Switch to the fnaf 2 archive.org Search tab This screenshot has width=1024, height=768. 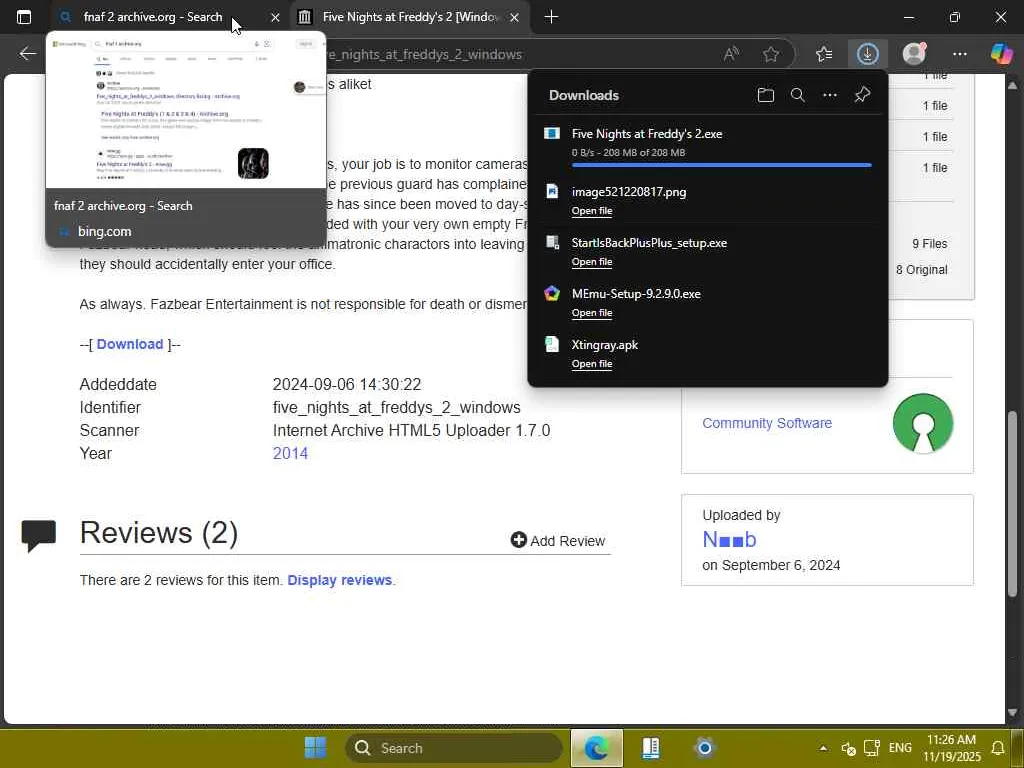pos(153,17)
